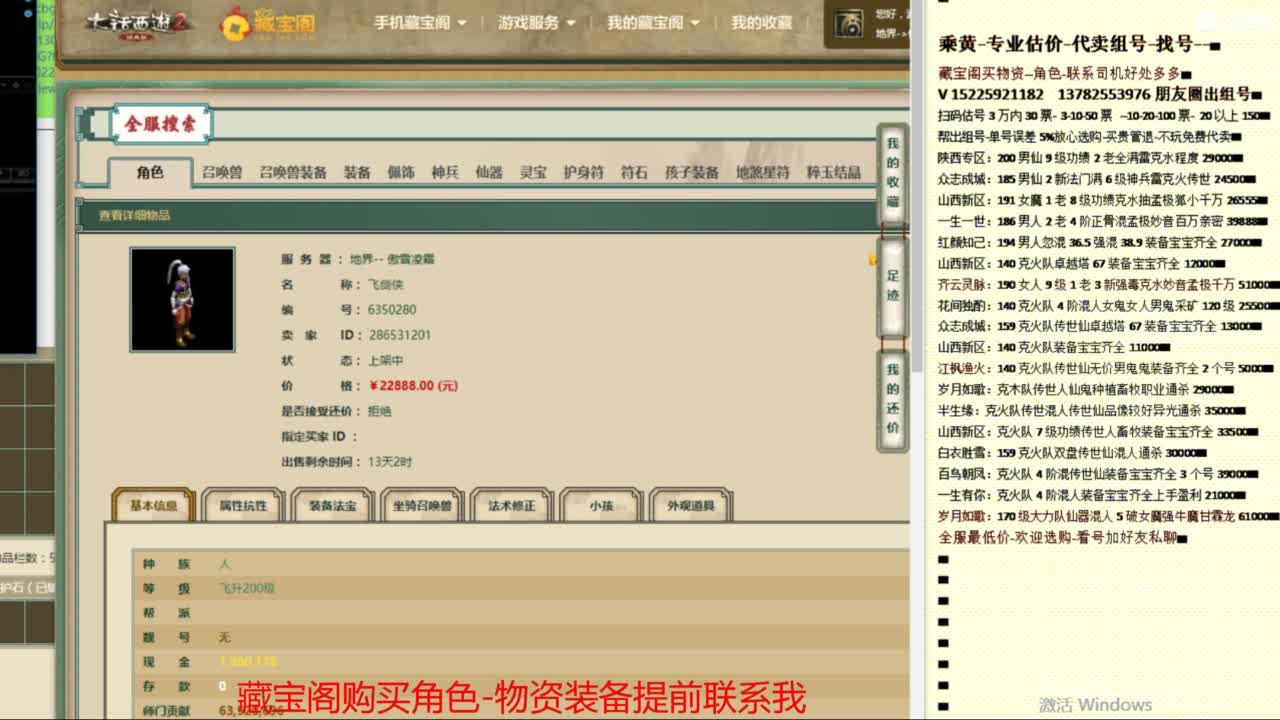Image resolution: width=1280 pixels, height=720 pixels.
Task: Open the 神兵 category tab
Action: [445, 172]
